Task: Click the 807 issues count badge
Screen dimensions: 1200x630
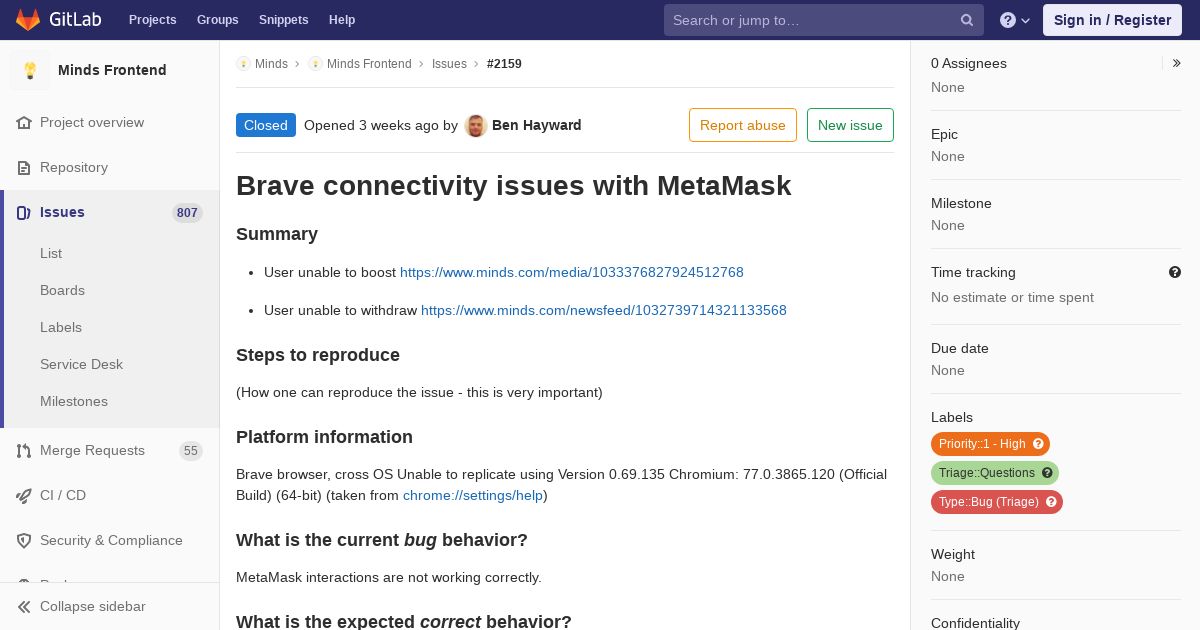Action: 187,213
